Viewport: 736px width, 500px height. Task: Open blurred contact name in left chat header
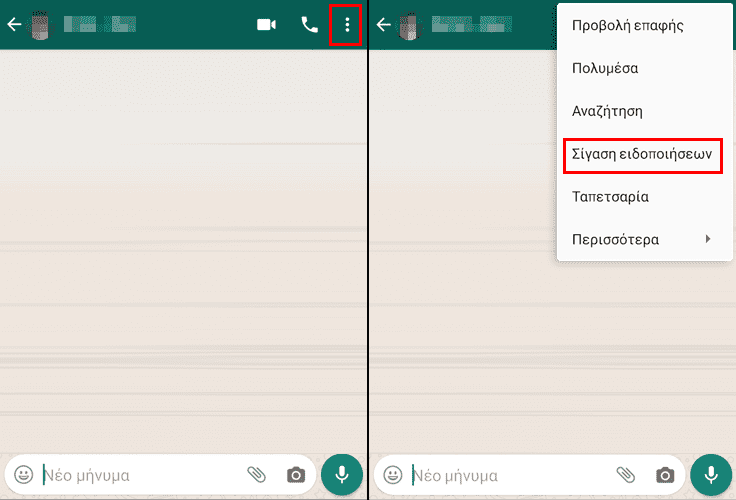[100, 24]
